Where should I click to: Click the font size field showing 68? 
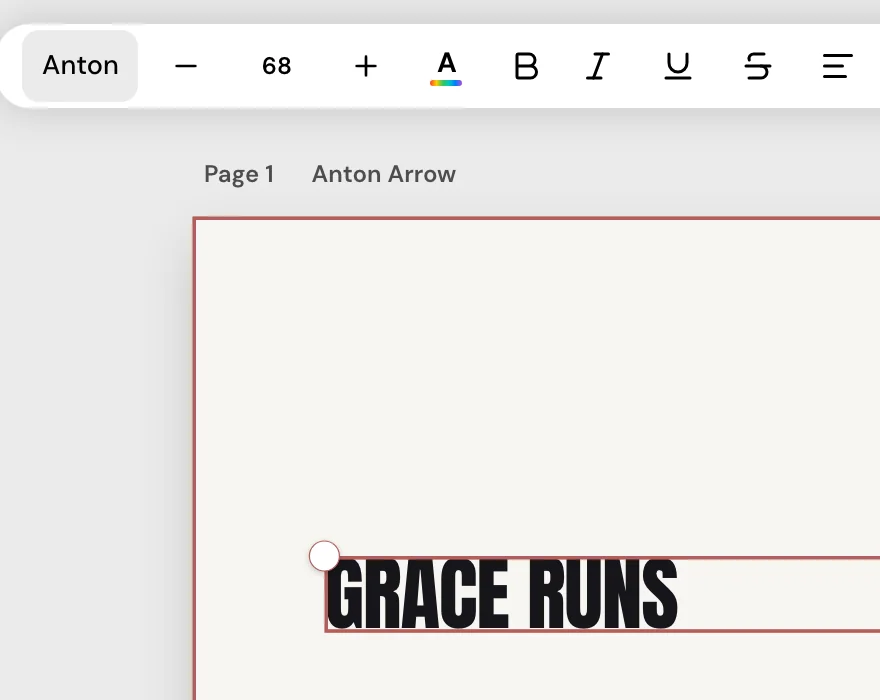277,66
